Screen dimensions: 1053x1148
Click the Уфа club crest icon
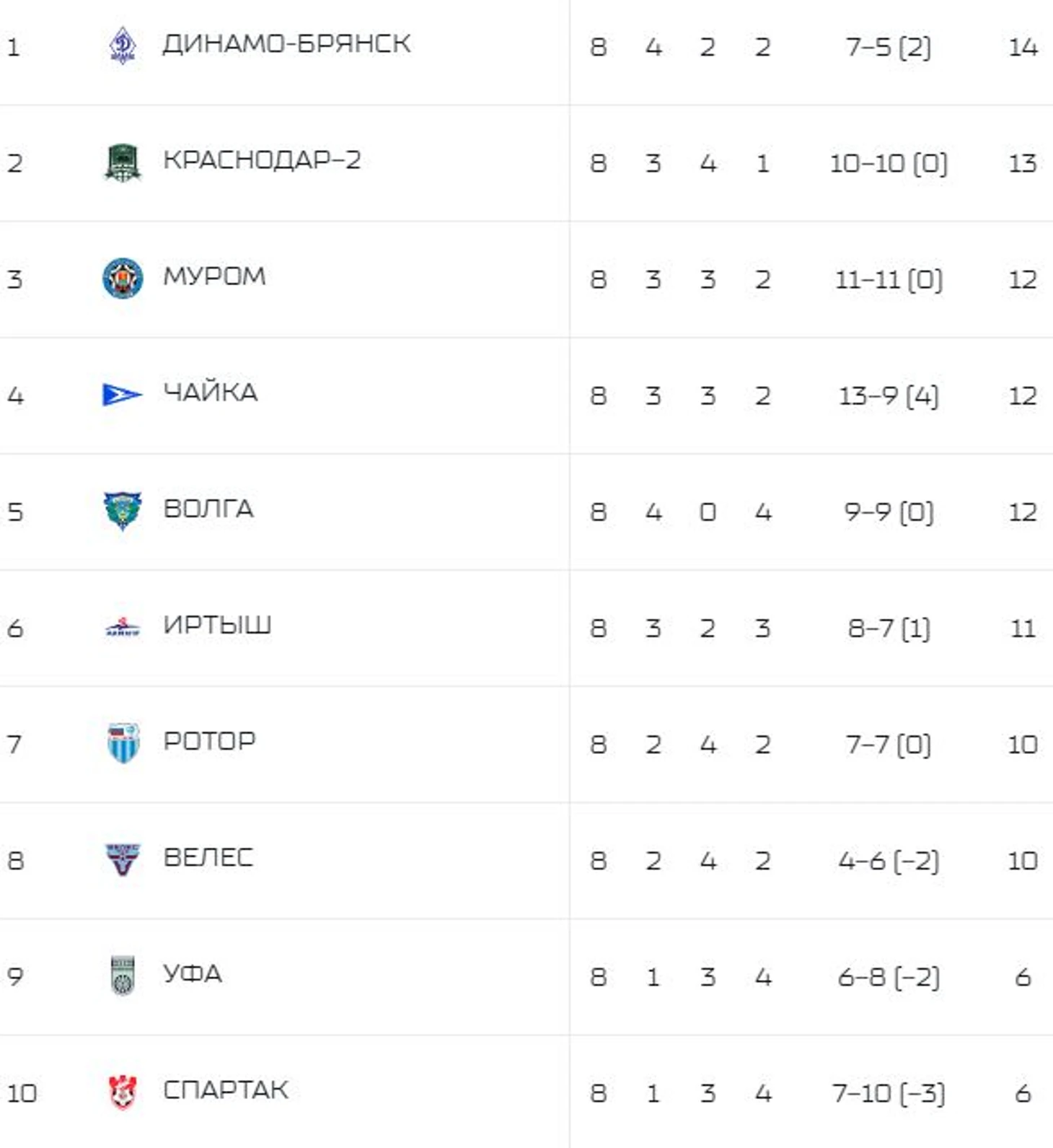(123, 976)
